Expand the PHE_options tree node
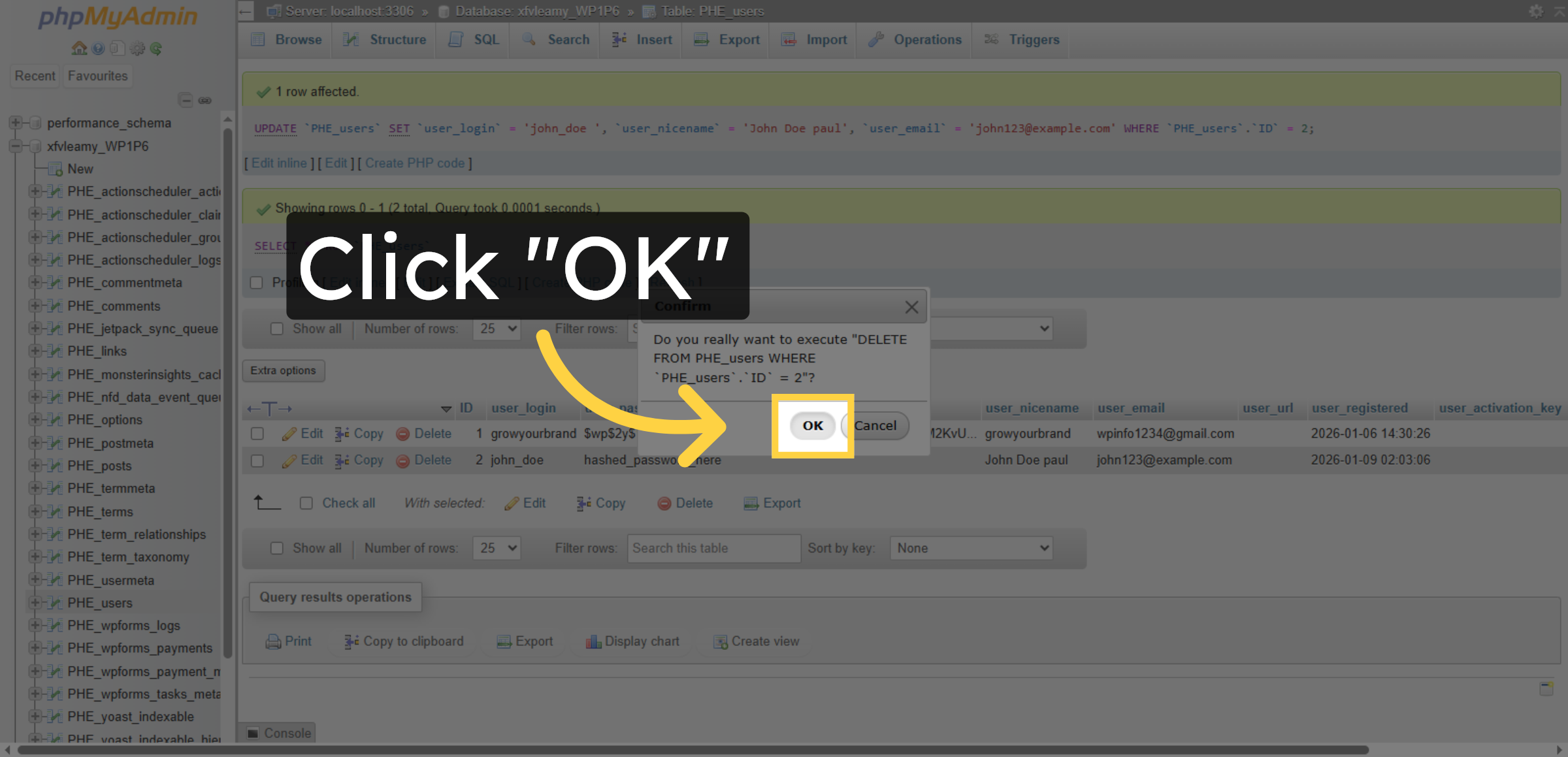 [35, 419]
